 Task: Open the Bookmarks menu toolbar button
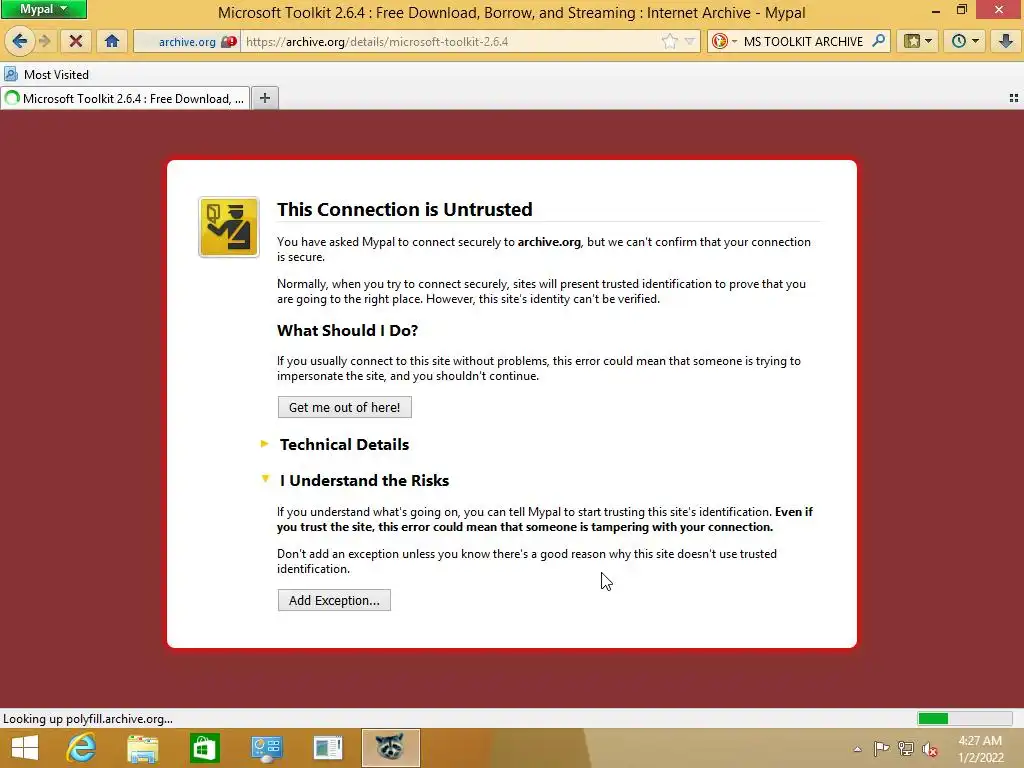918,42
